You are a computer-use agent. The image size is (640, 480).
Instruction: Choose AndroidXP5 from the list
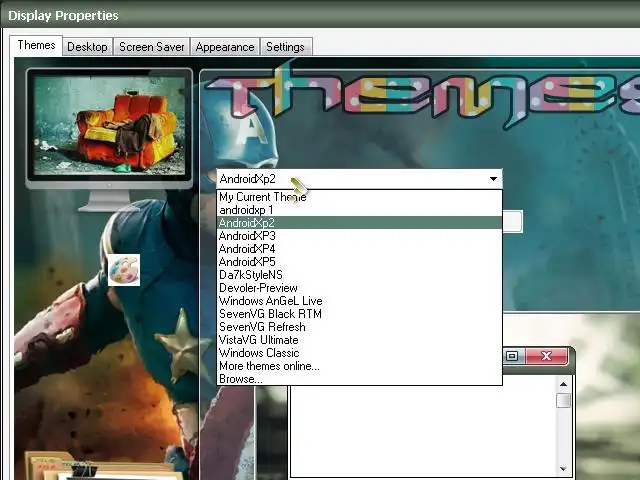click(x=359, y=262)
